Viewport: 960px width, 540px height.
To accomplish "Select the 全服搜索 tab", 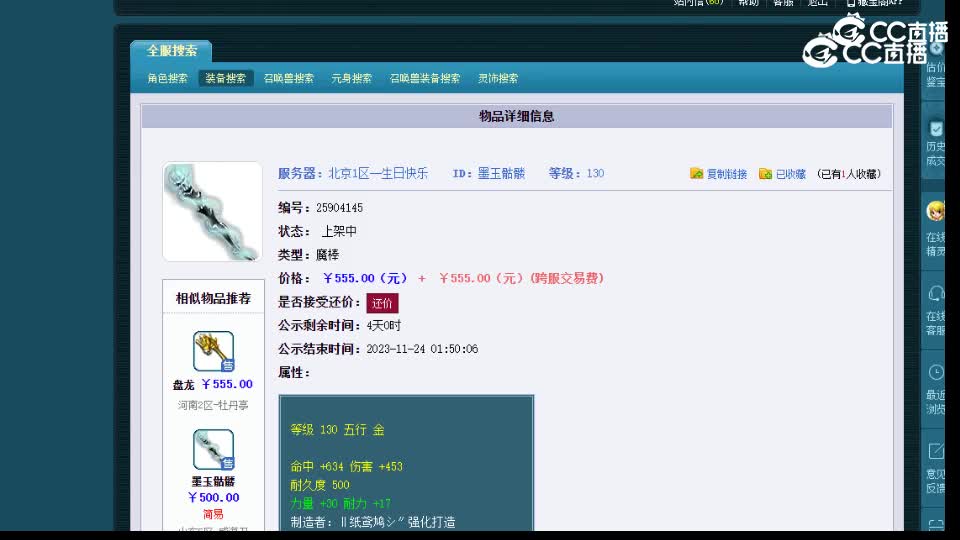I will [x=171, y=51].
